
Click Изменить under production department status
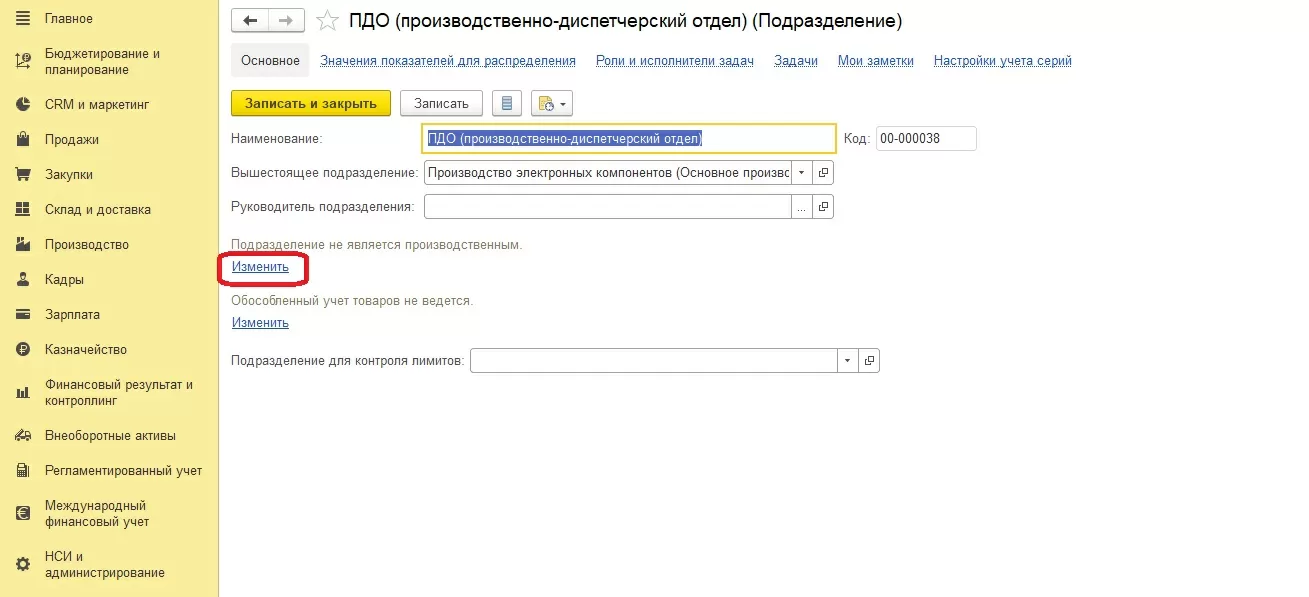click(x=261, y=267)
